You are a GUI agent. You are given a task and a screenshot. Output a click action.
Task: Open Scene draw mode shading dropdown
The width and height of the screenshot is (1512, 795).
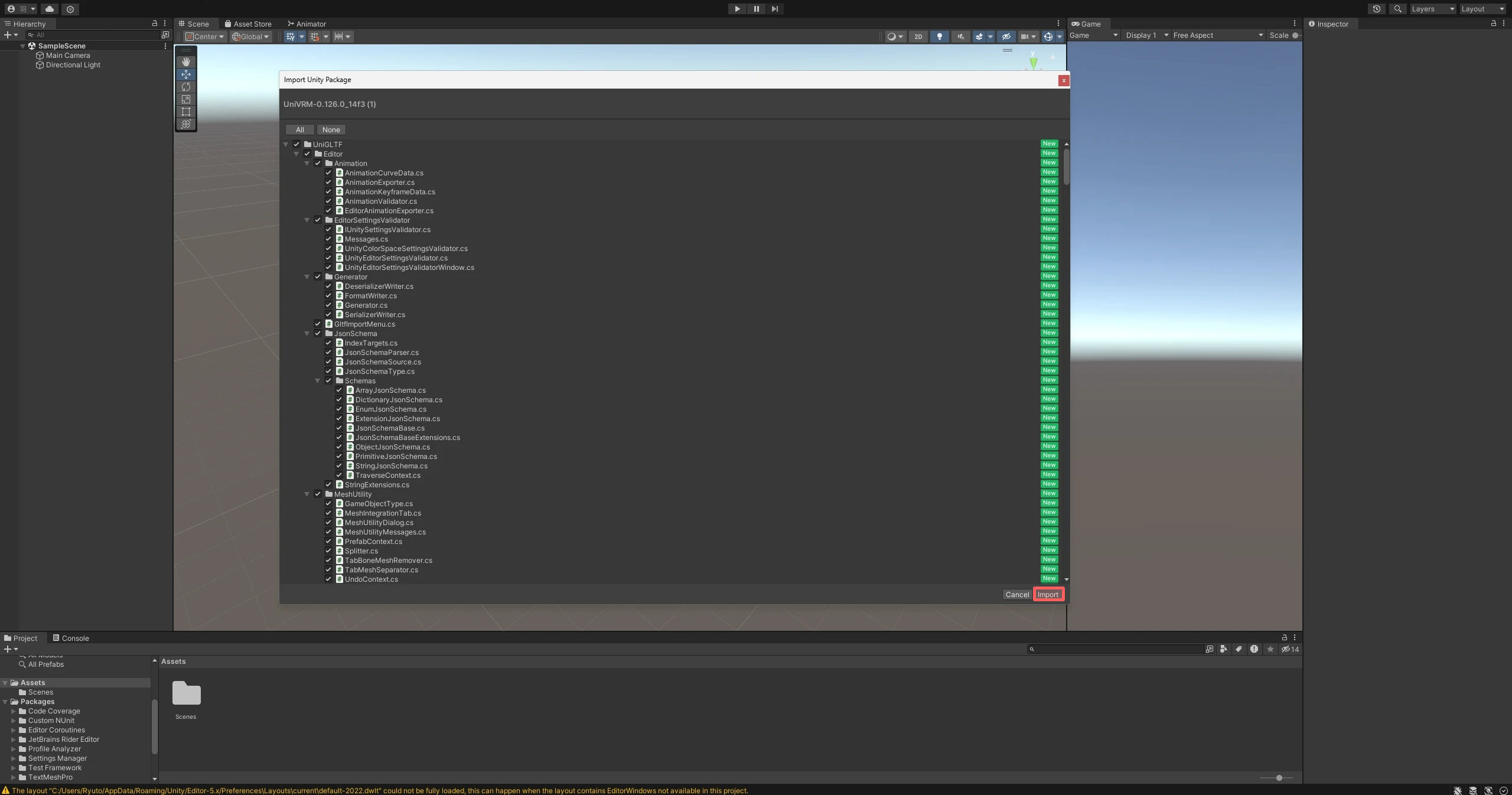895,37
